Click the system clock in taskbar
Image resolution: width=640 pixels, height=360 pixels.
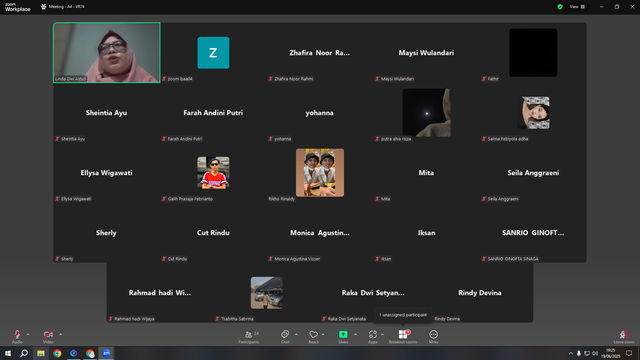coord(611,353)
